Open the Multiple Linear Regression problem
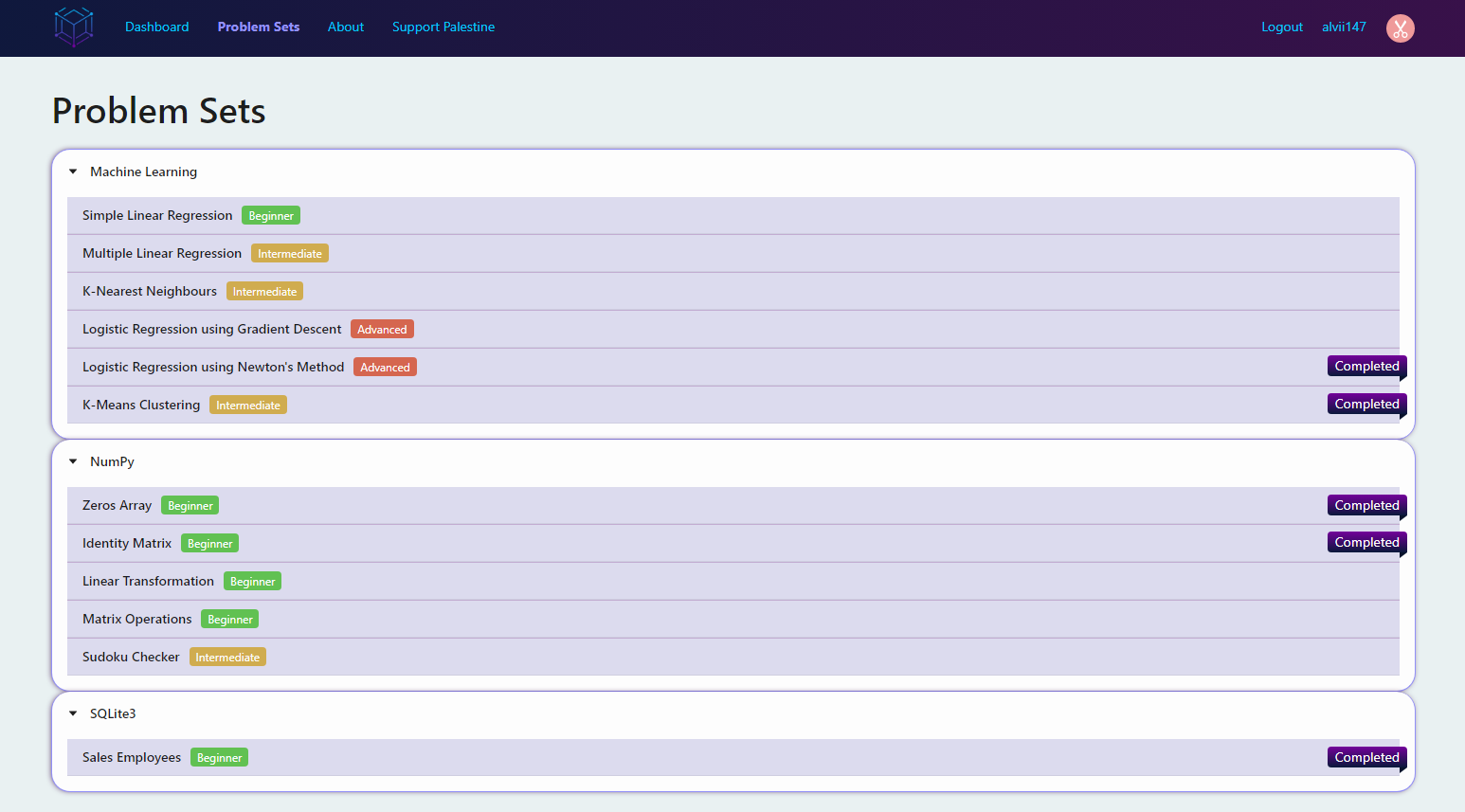The height and width of the screenshot is (812, 1465). click(x=161, y=253)
